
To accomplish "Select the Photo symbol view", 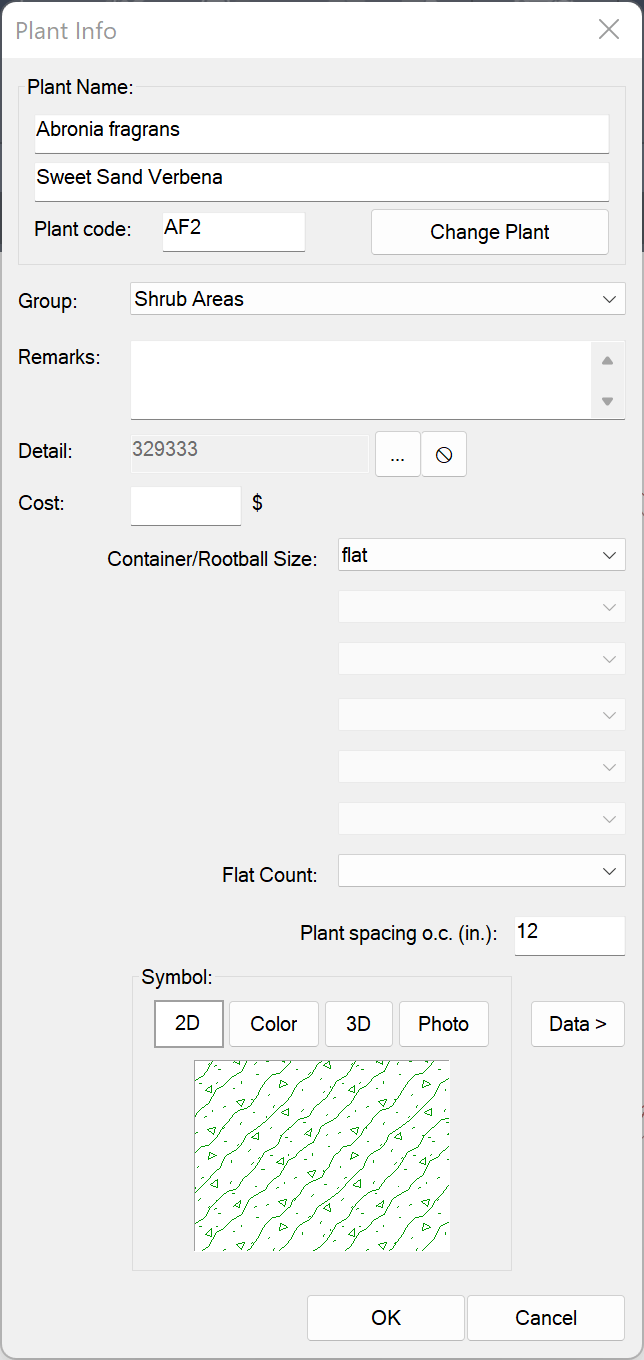I will (x=444, y=1024).
